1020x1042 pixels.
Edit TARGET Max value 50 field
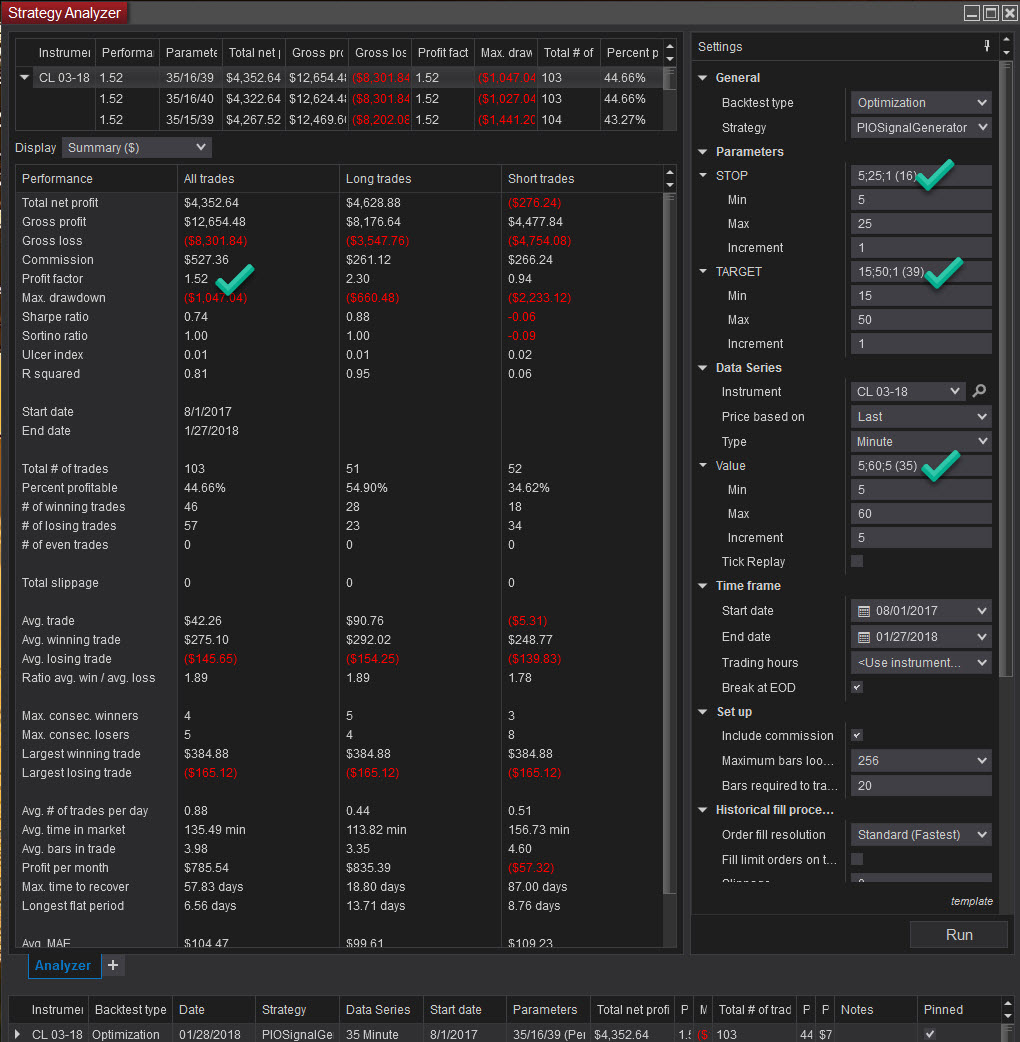click(x=921, y=320)
